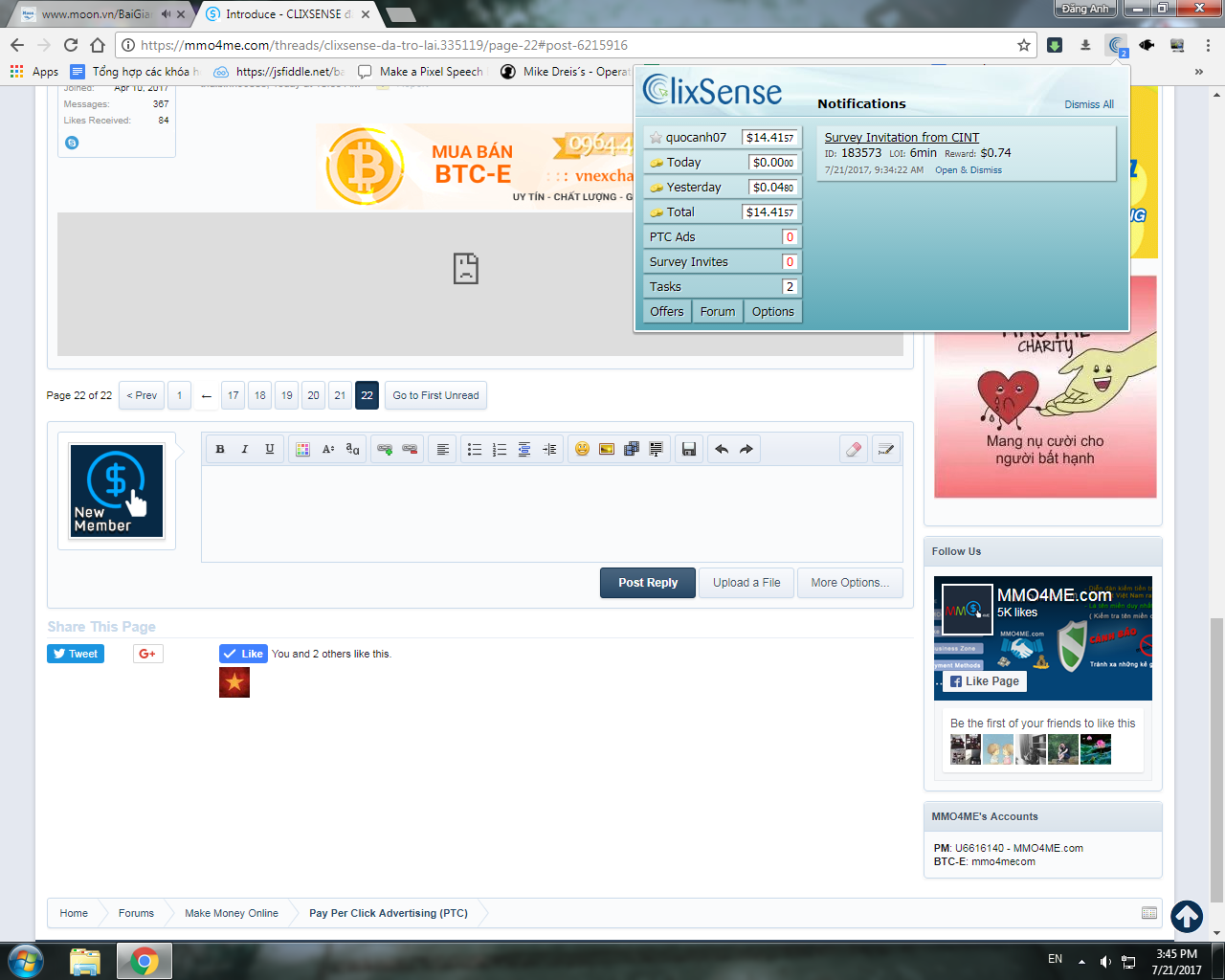Open the text alignment option
Image resolution: width=1225 pixels, height=980 pixels.
click(442, 449)
